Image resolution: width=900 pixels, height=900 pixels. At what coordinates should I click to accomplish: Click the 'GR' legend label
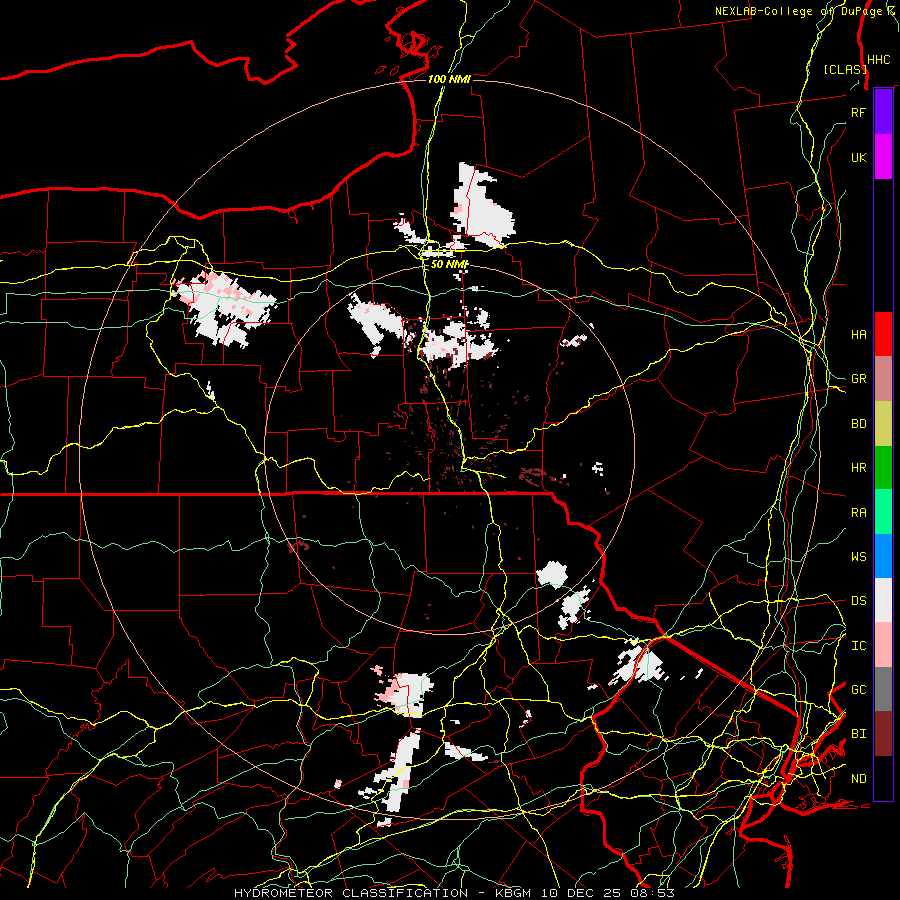coord(858,379)
